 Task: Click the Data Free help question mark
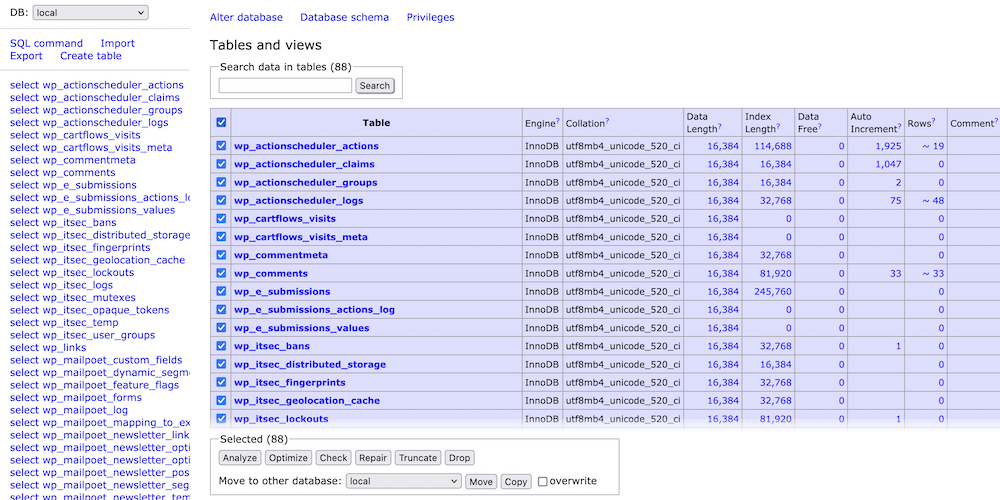pyautogui.click(x=820, y=127)
